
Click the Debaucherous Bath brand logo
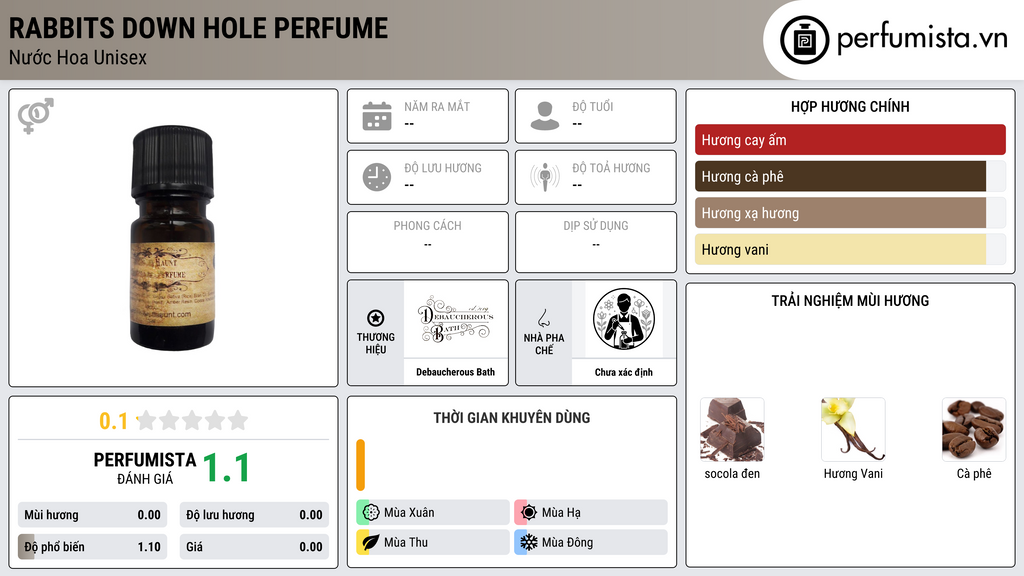click(x=456, y=319)
